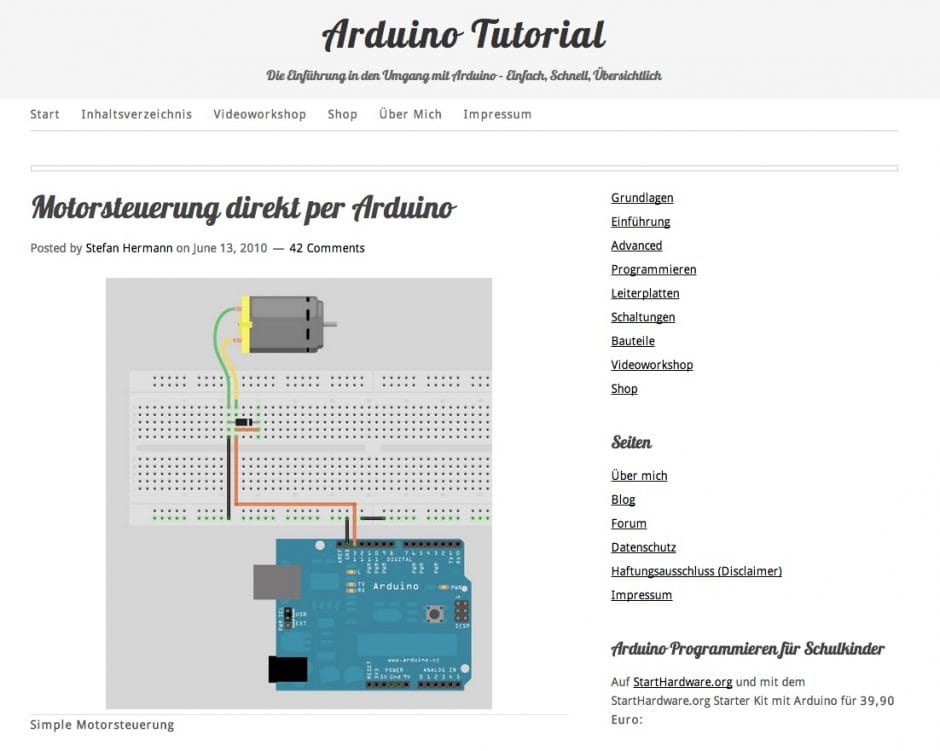The image size is (940, 751).
Task: Open Shop in the top navigation bar
Action: point(342,114)
